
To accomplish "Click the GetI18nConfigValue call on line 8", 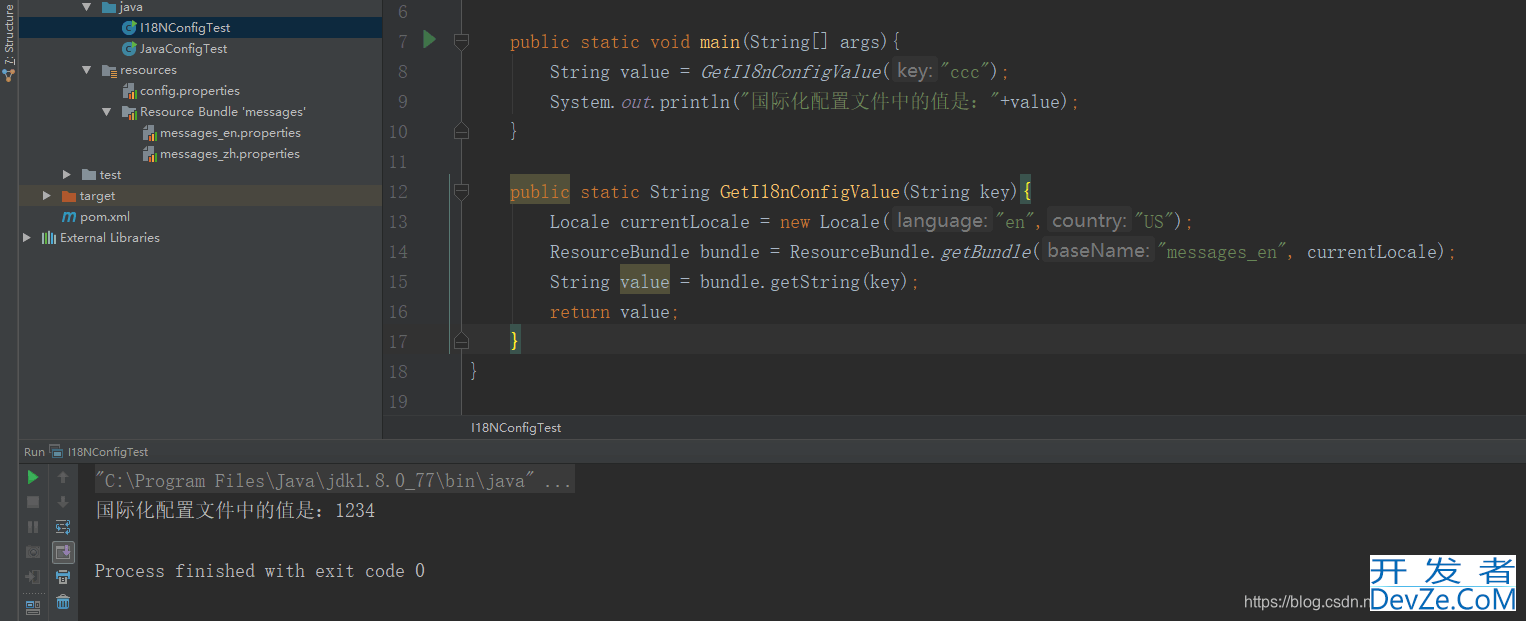I will [790, 72].
